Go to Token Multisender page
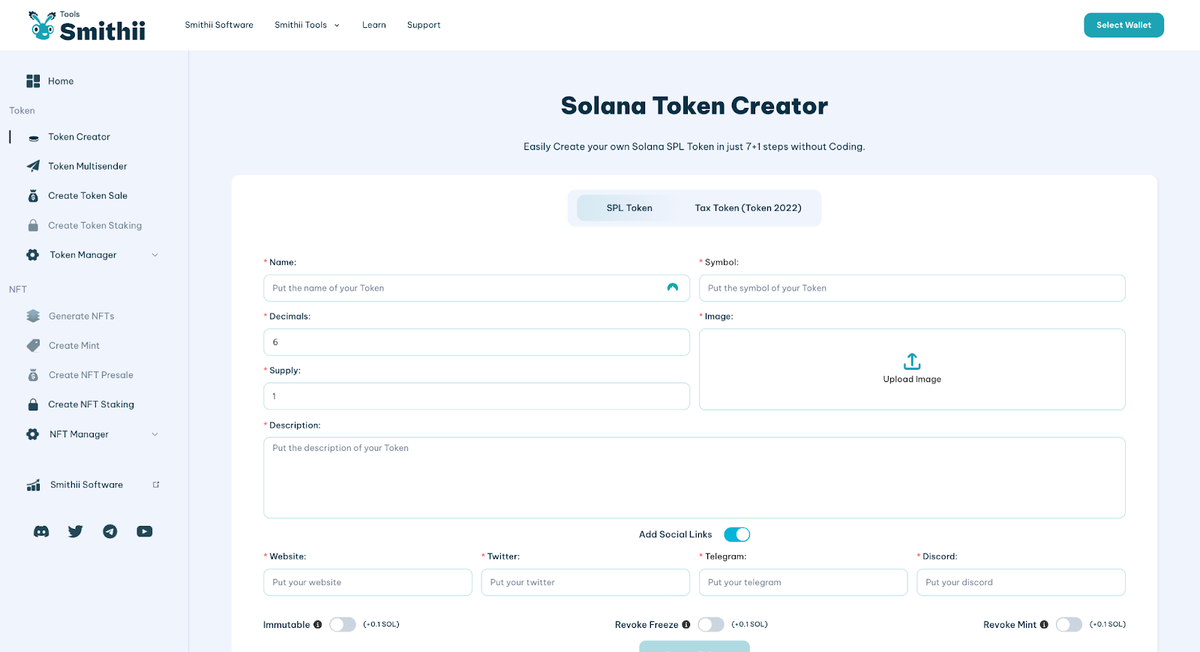 click(87, 166)
